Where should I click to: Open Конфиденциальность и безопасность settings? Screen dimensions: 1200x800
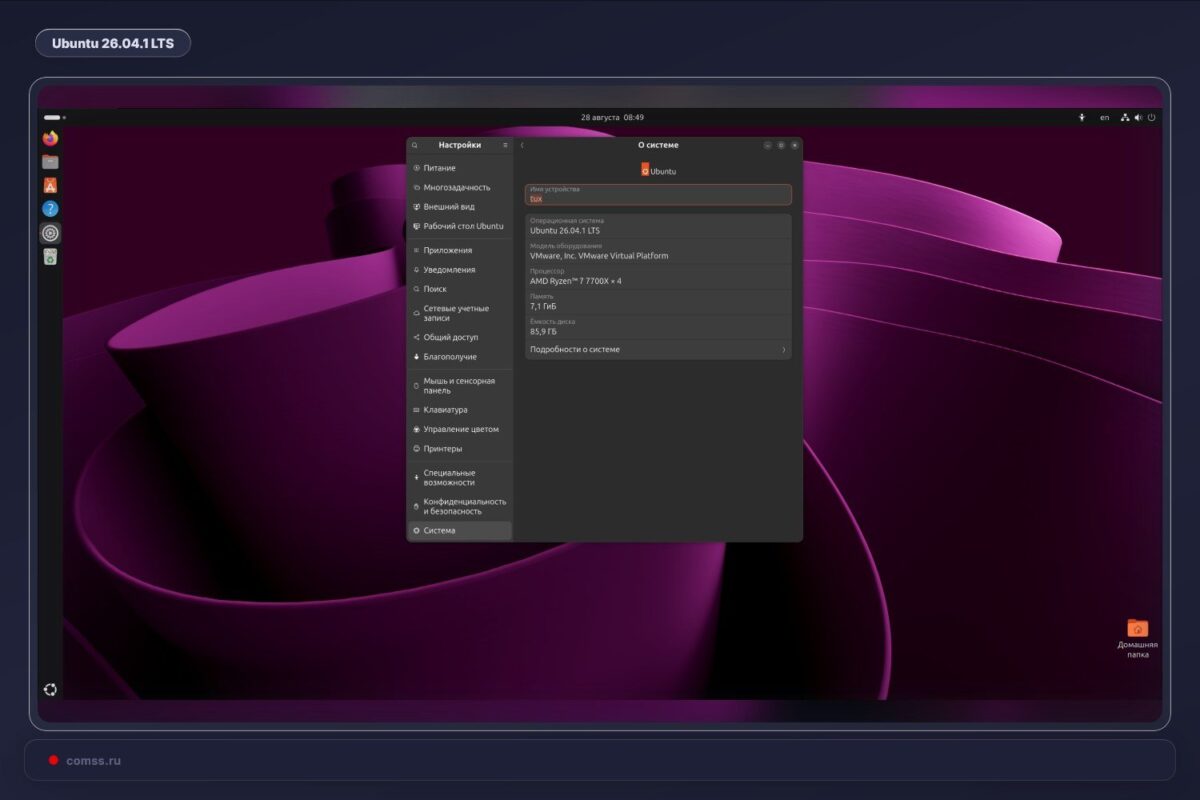(x=460, y=506)
